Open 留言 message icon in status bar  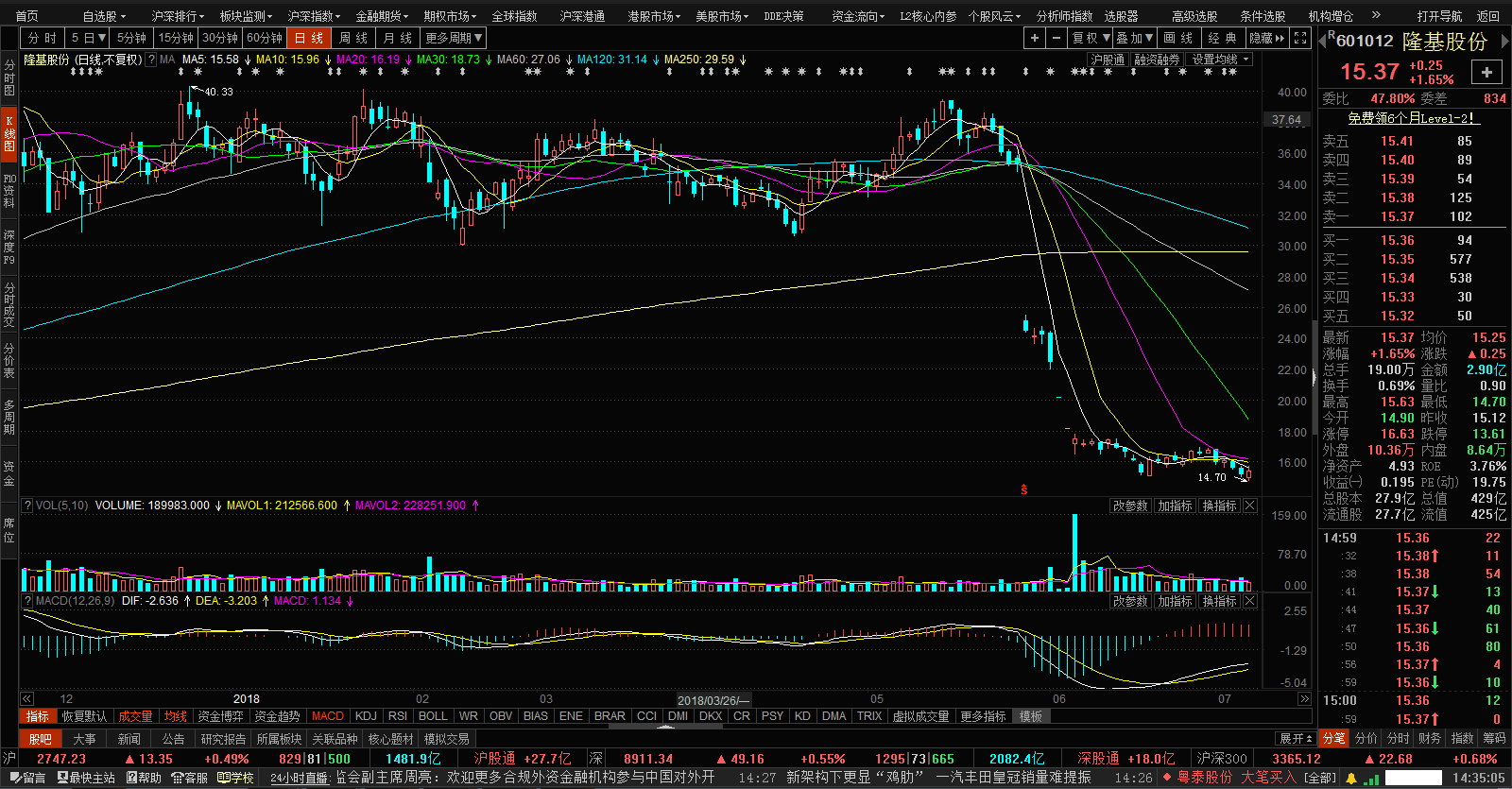27,778
